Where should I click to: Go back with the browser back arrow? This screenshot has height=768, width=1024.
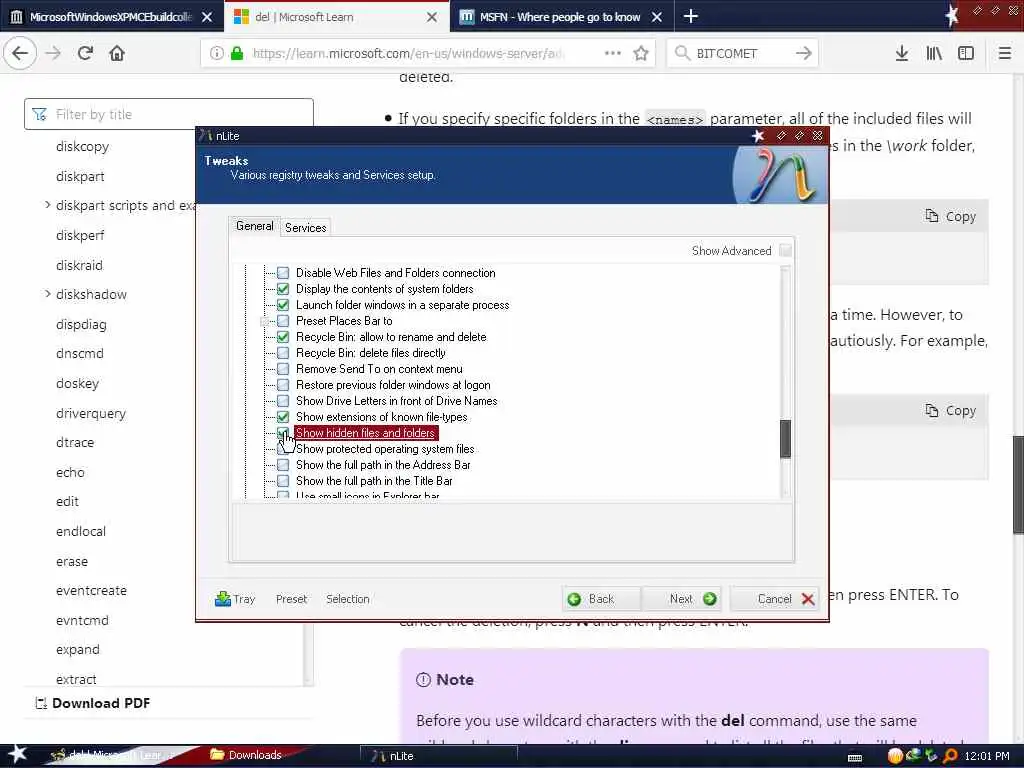click(x=20, y=53)
